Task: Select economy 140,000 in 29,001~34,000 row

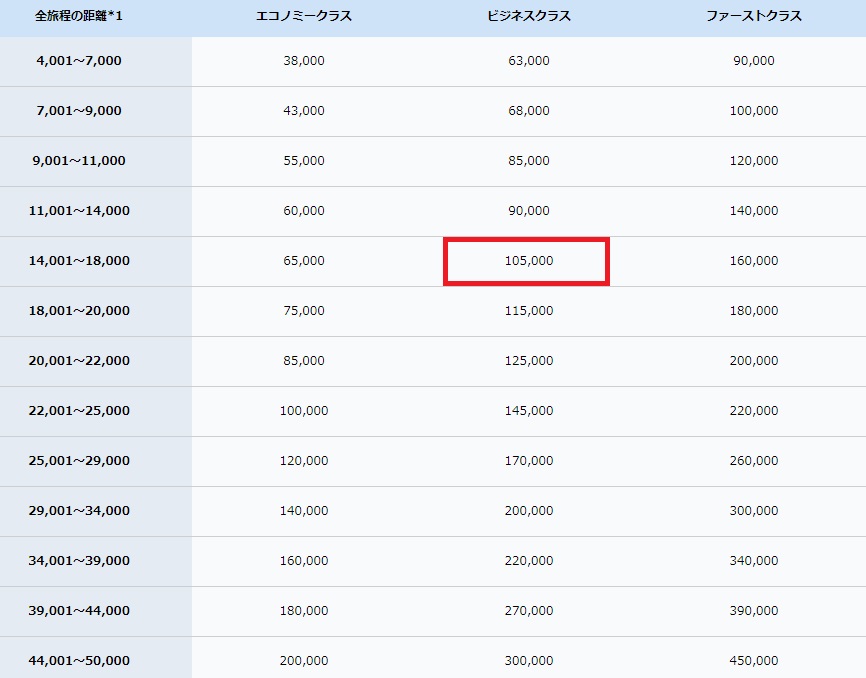Action: 304,511
